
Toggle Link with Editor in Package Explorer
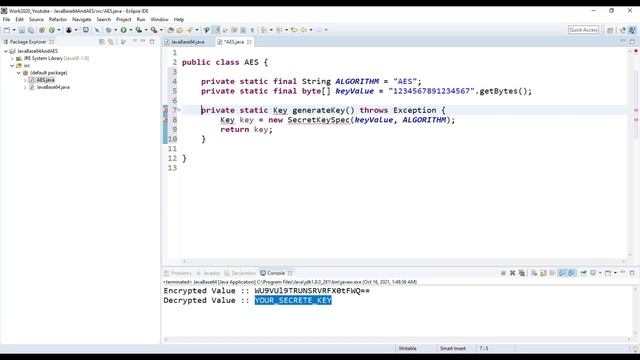[x=111, y=42]
